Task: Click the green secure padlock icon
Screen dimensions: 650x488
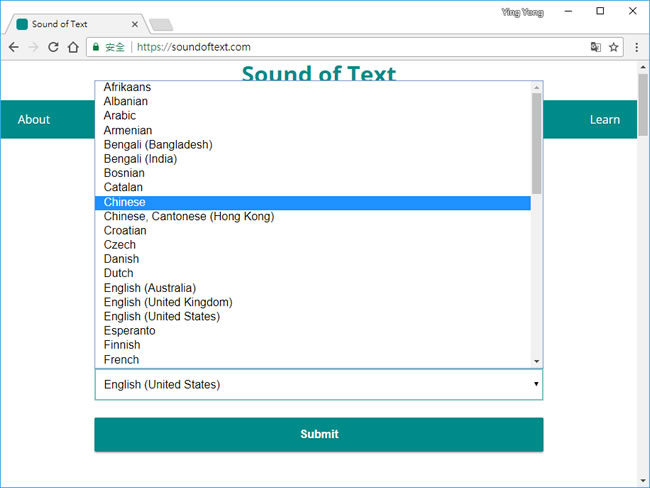Action: pos(96,47)
